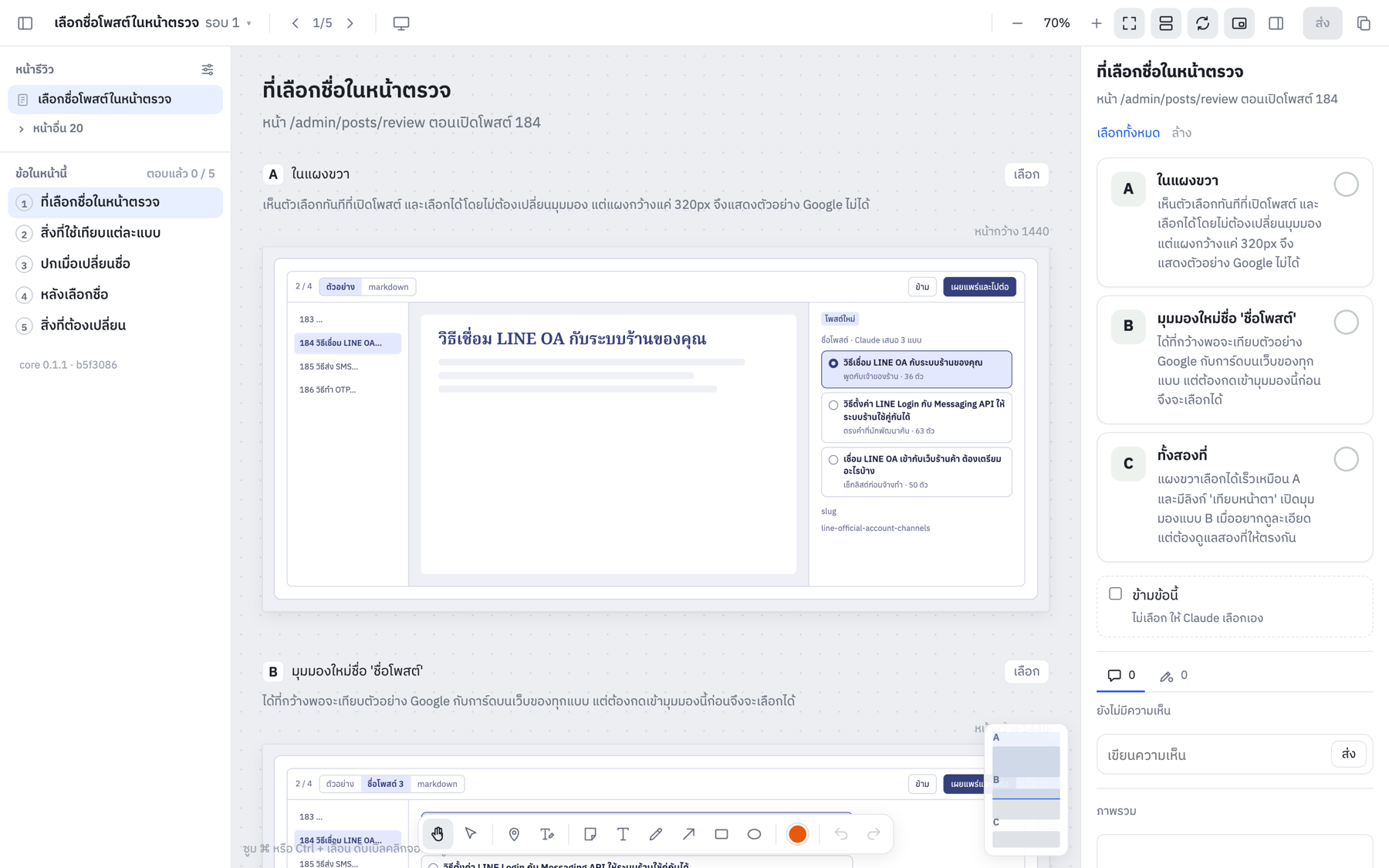
Task: Go to next page chevron
Action: tap(350, 23)
